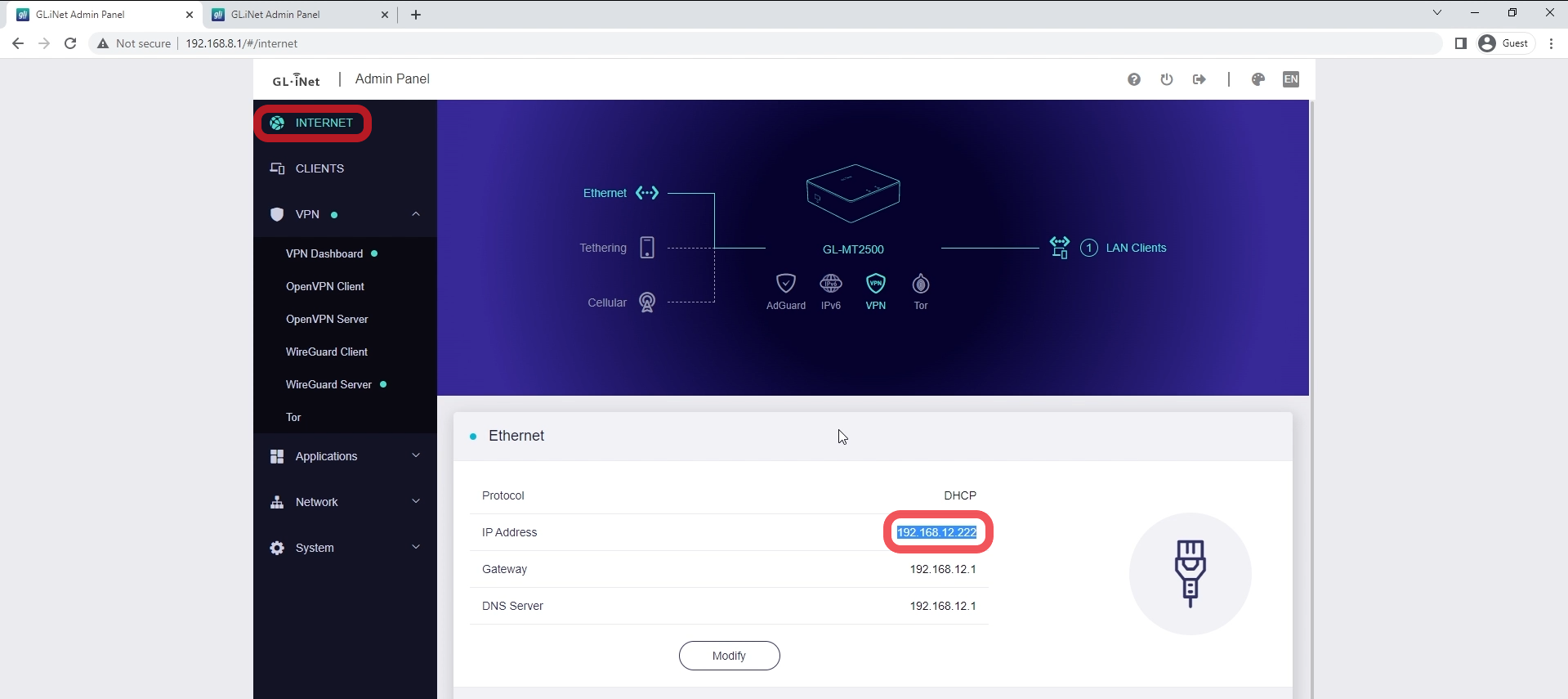Image resolution: width=1568 pixels, height=699 pixels.
Task: Open OpenVPN Server page
Action: click(x=345, y=319)
